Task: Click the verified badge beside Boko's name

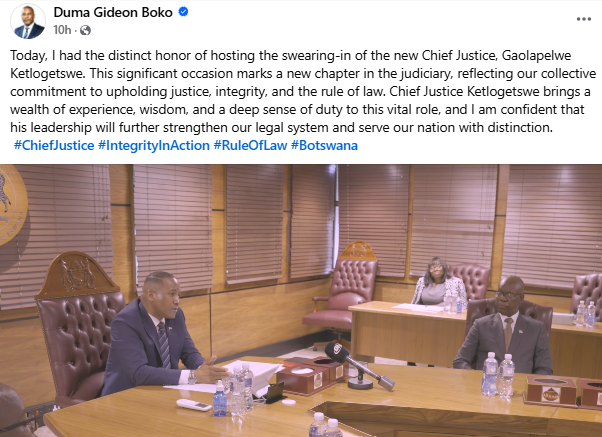Action: (184, 12)
